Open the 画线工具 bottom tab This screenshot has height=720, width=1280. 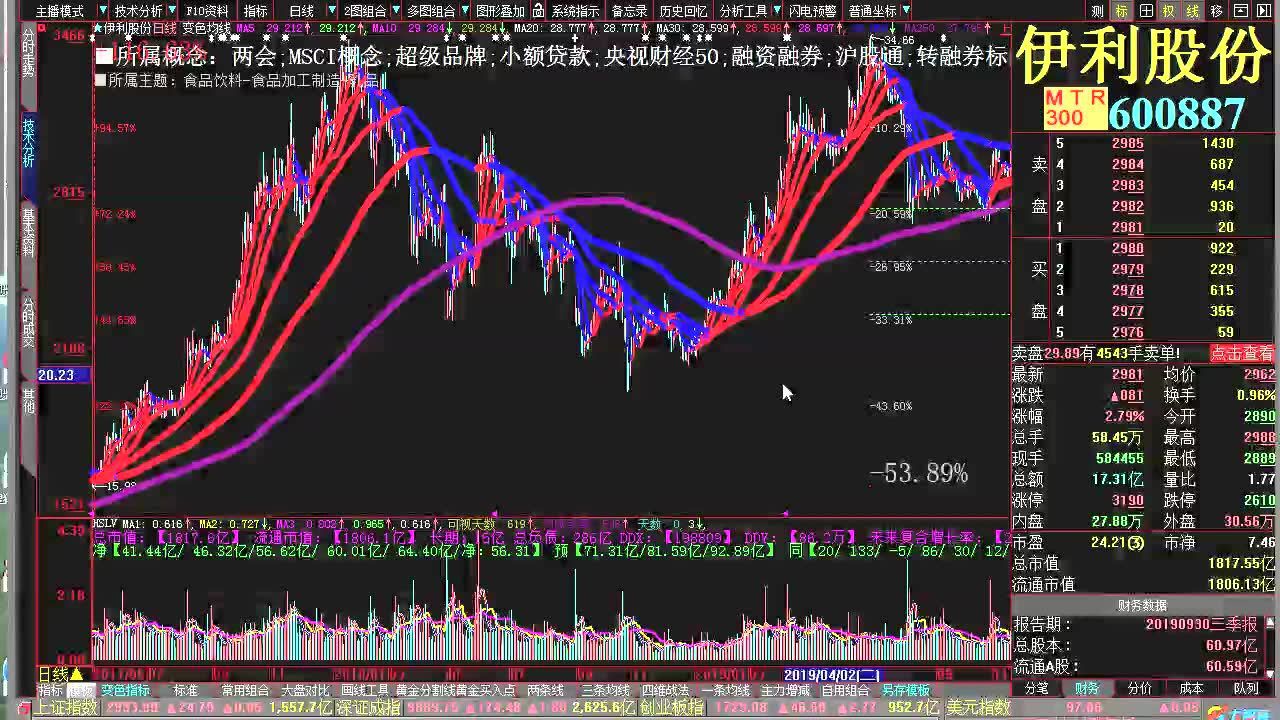click(x=364, y=690)
